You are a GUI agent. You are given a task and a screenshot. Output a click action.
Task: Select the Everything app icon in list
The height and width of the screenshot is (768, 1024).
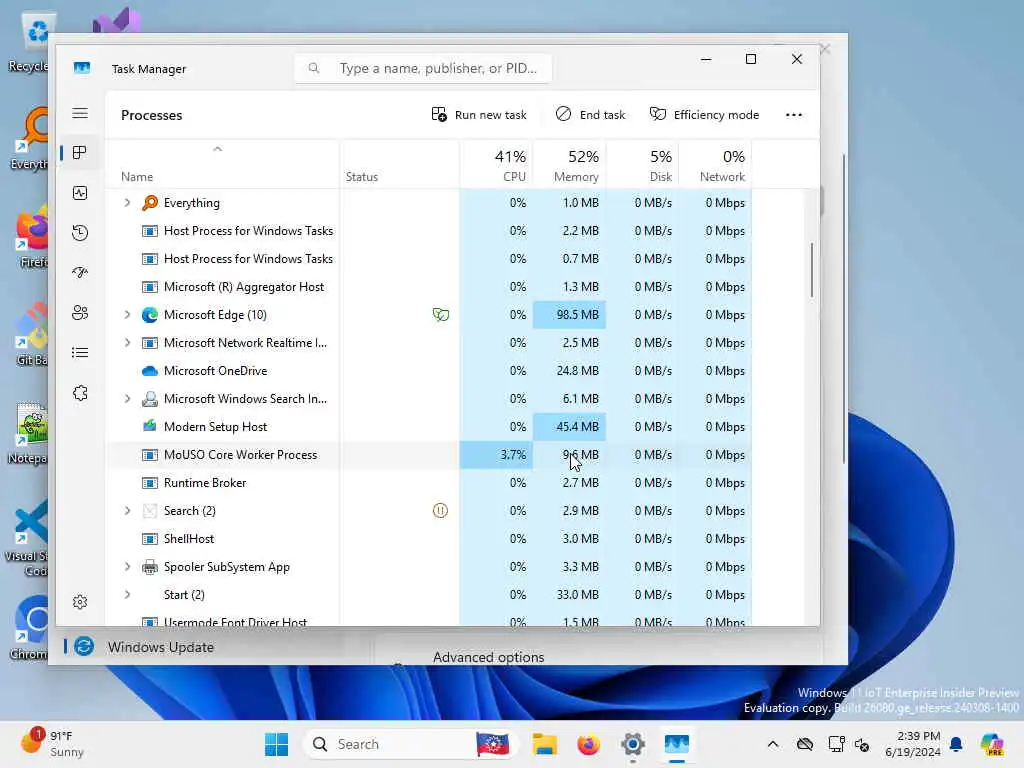[x=150, y=203]
